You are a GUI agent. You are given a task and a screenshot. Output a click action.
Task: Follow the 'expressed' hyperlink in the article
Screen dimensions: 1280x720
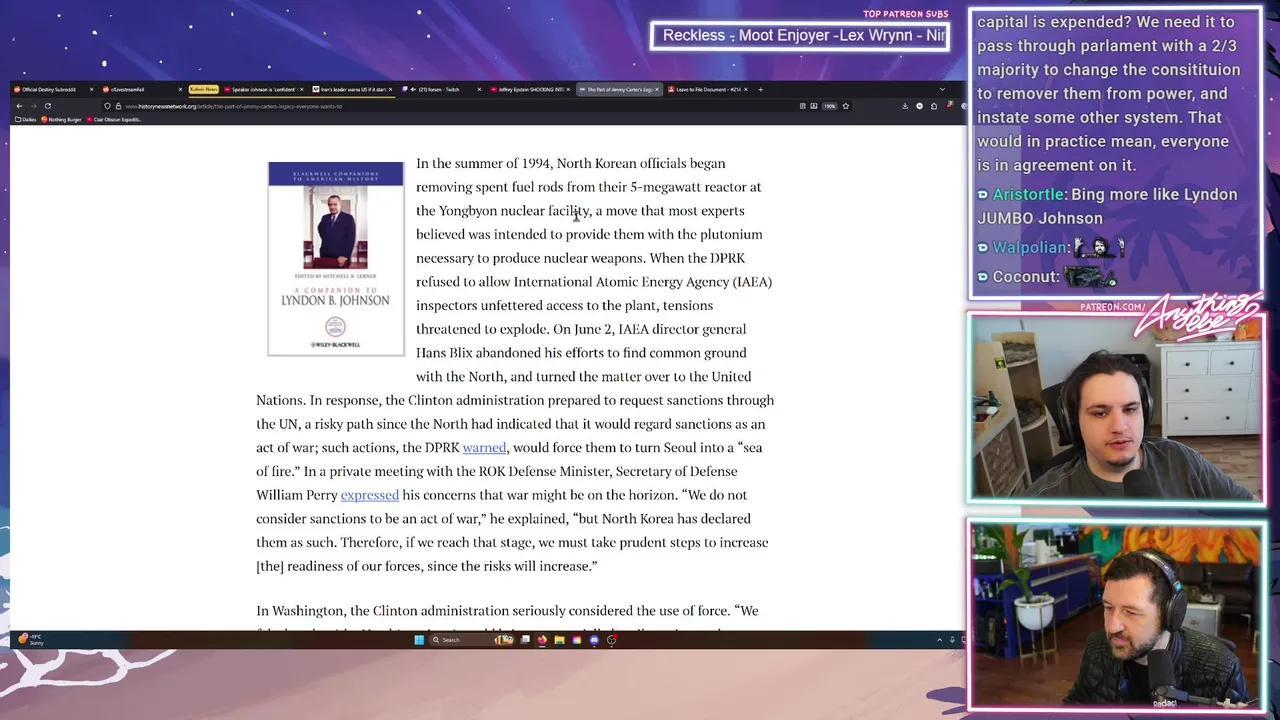click(x=369, y=495)
